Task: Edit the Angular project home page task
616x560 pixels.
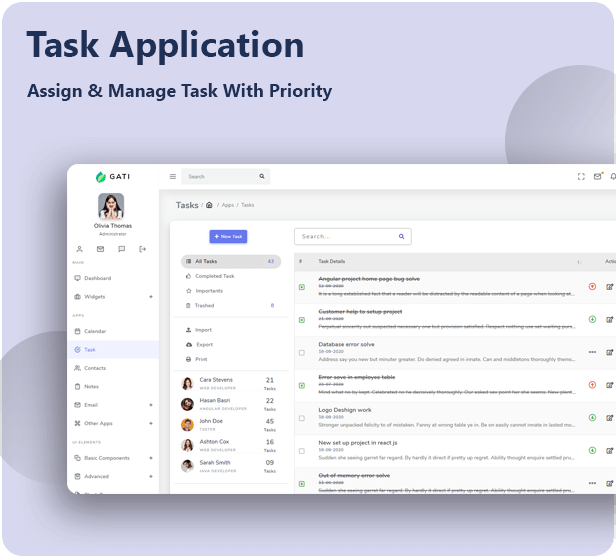Action: click(610, 287)
